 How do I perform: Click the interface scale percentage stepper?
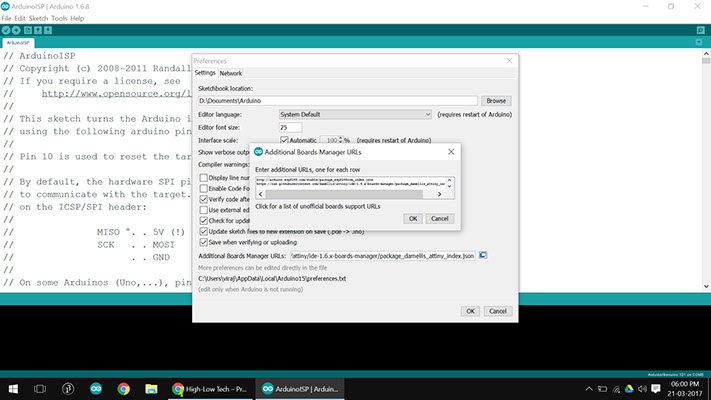(341, 140)
